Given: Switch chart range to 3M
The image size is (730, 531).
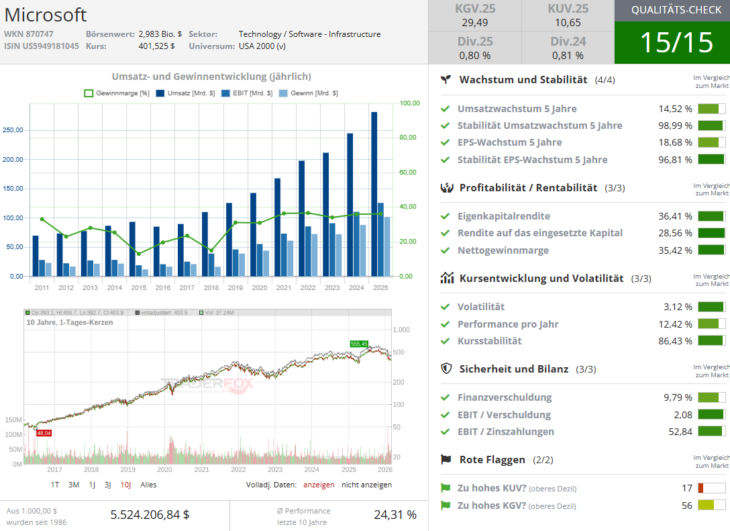Looking at the screenshot, I should (x=74, y=484).
